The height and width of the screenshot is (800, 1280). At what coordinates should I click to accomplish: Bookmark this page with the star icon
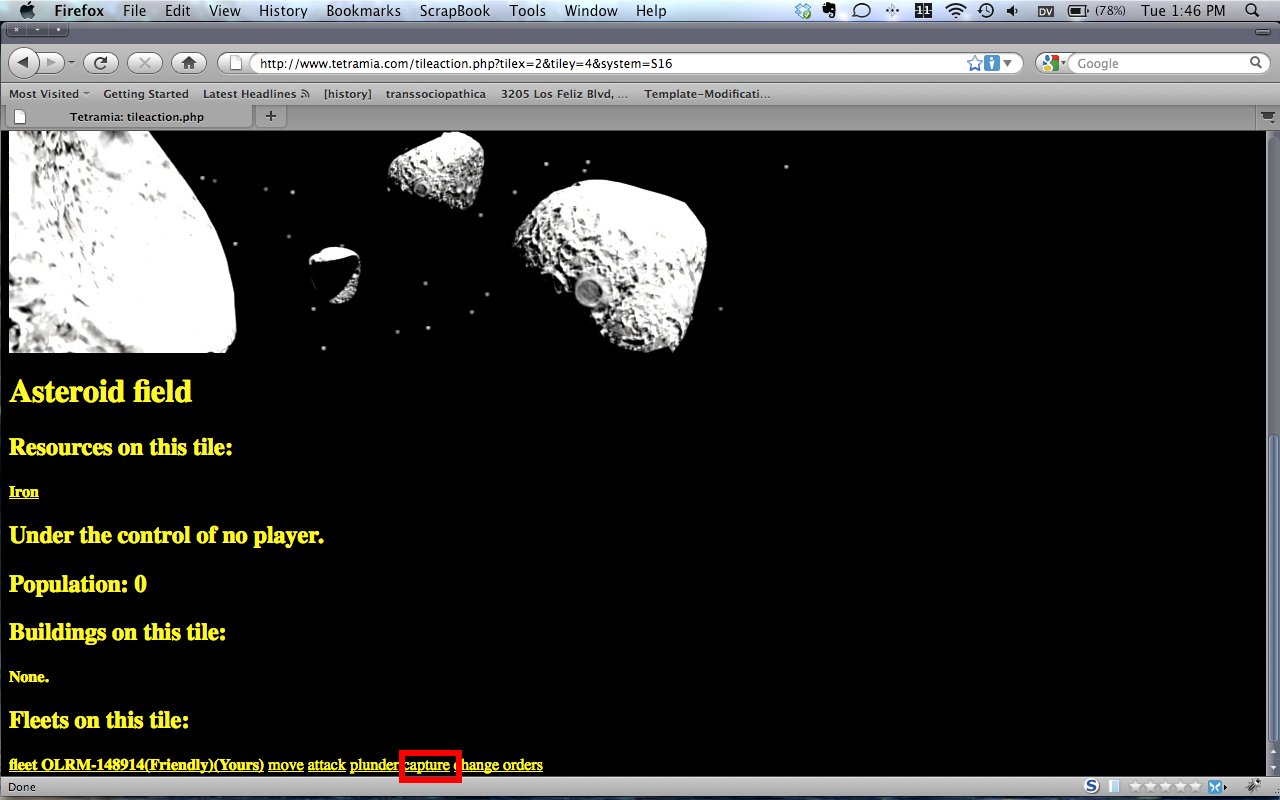974,63
